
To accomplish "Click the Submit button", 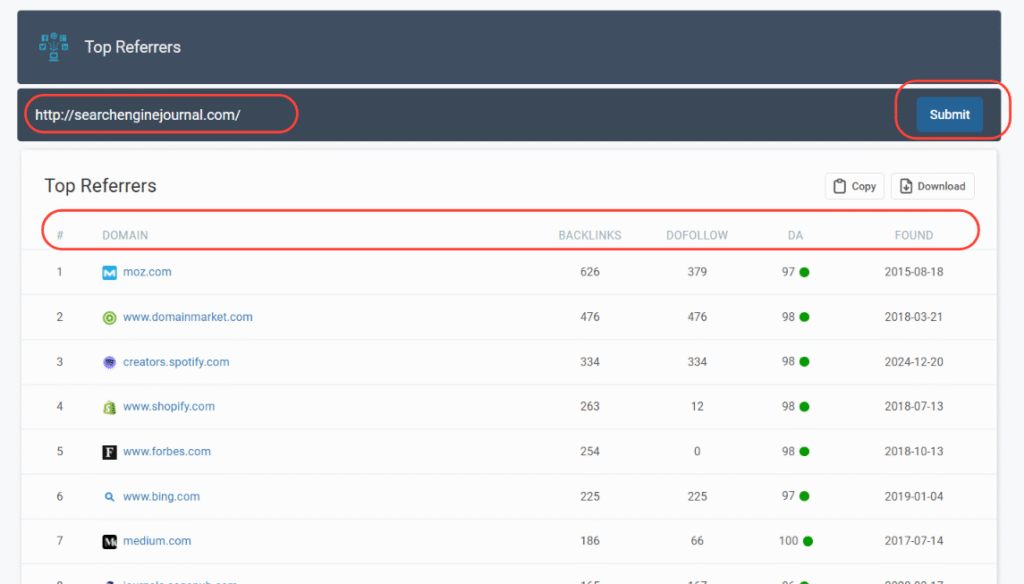I will point(949,114).
